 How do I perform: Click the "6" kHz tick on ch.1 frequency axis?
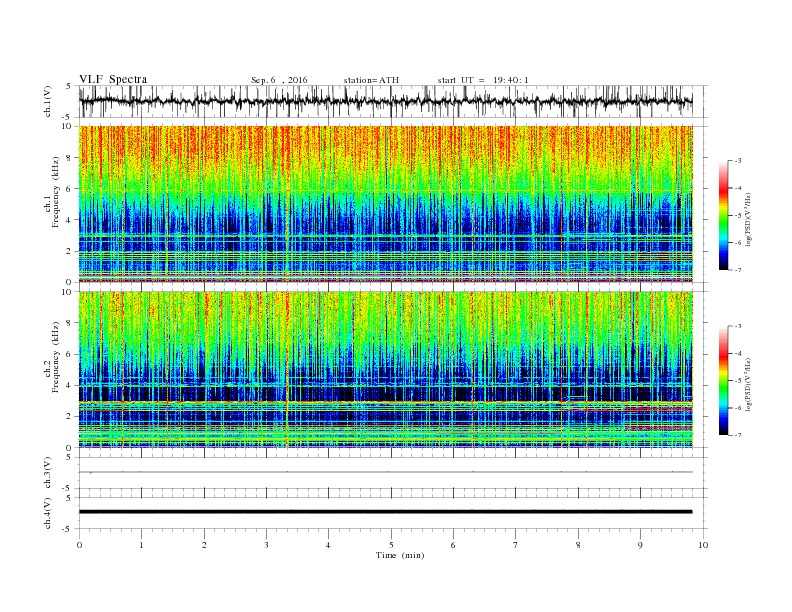point(70,189)
